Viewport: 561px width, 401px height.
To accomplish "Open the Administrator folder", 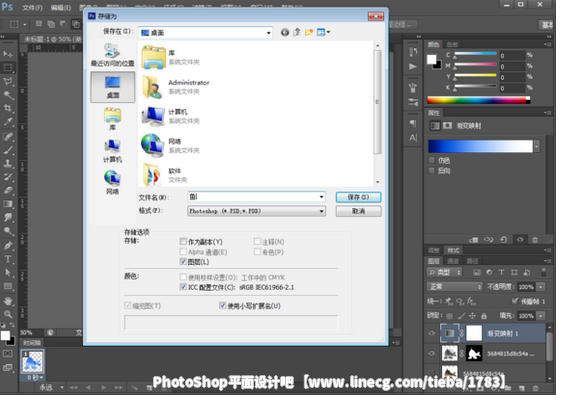I will click(x=175, y=87).
